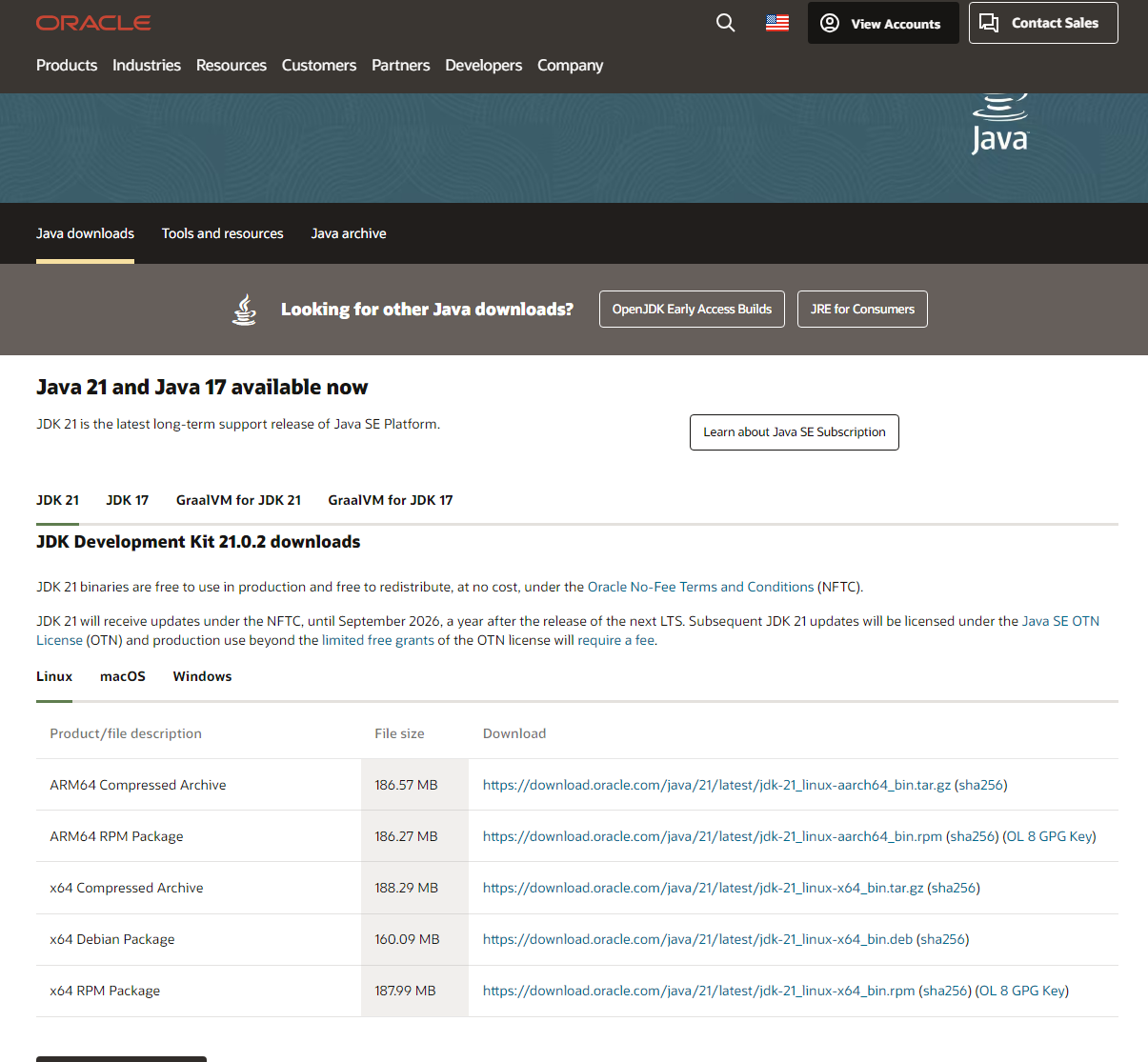Open the Products menu

[67, 65]
